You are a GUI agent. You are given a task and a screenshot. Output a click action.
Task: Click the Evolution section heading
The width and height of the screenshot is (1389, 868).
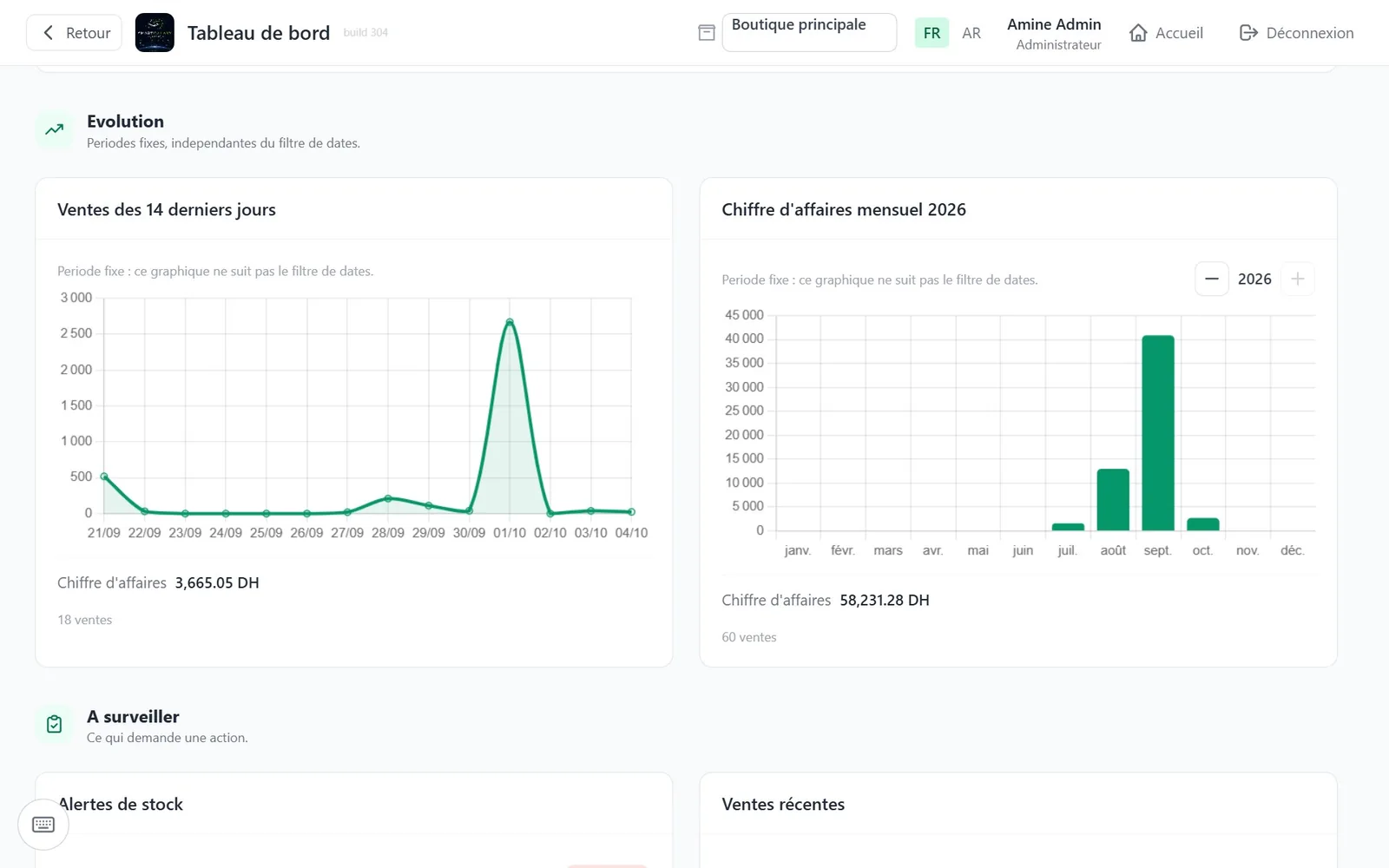[x=125, y=122]
